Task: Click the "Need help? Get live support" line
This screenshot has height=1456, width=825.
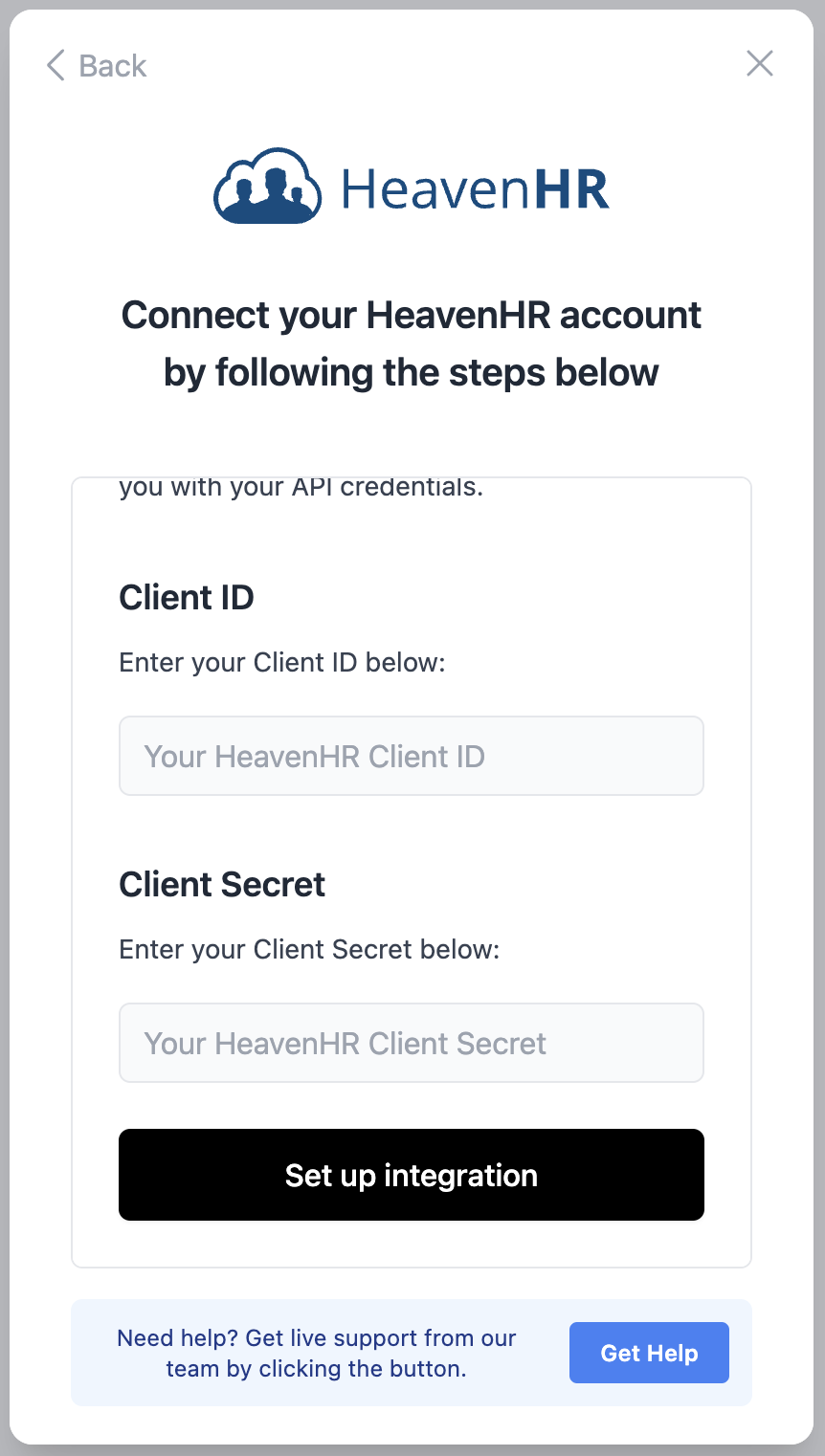Action: (x=317, y=1337)
